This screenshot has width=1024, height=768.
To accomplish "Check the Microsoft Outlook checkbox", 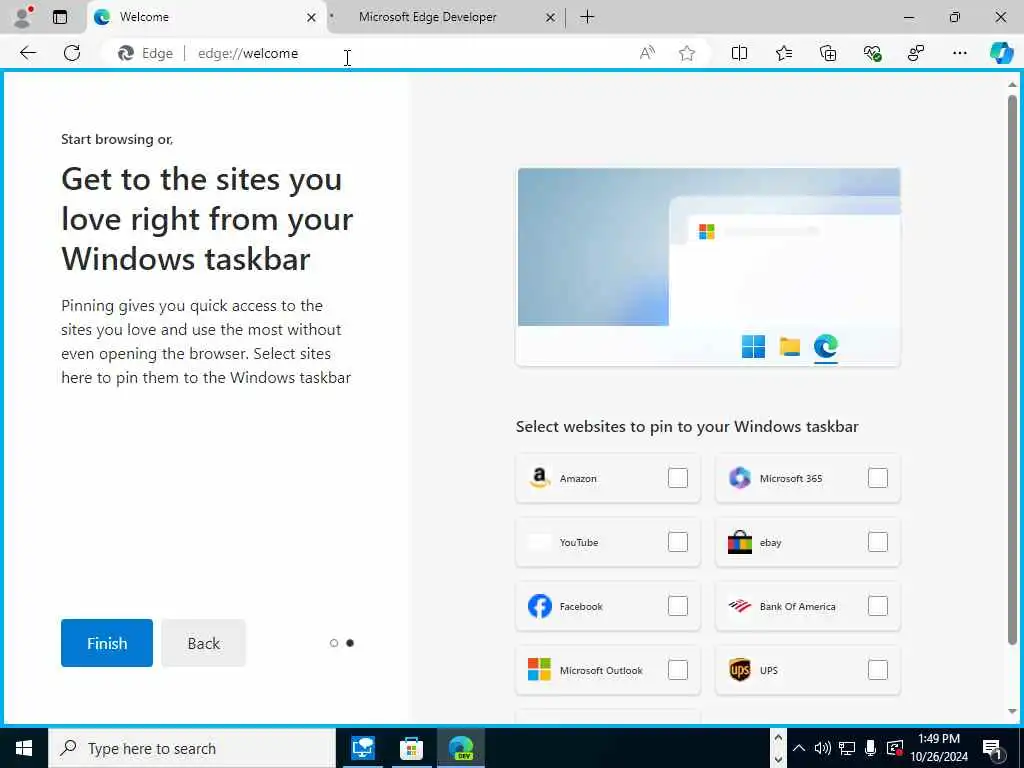I will tap(678, 670).
